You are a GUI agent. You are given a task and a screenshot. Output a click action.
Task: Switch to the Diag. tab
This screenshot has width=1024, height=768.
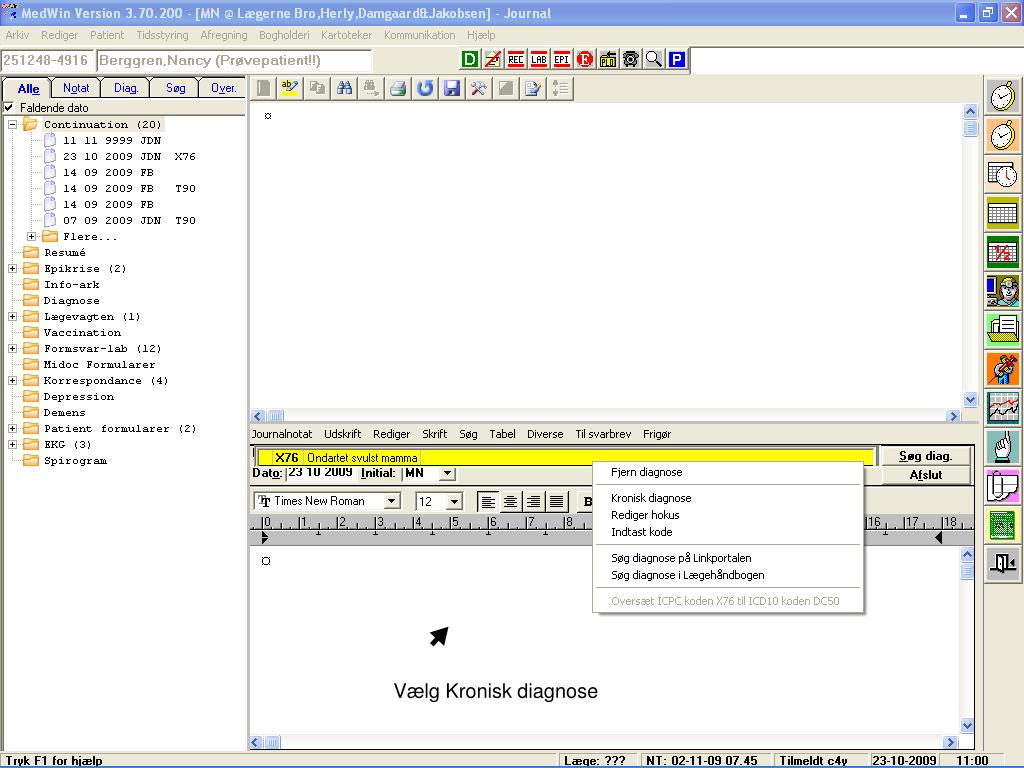click(x=125, y=88)
